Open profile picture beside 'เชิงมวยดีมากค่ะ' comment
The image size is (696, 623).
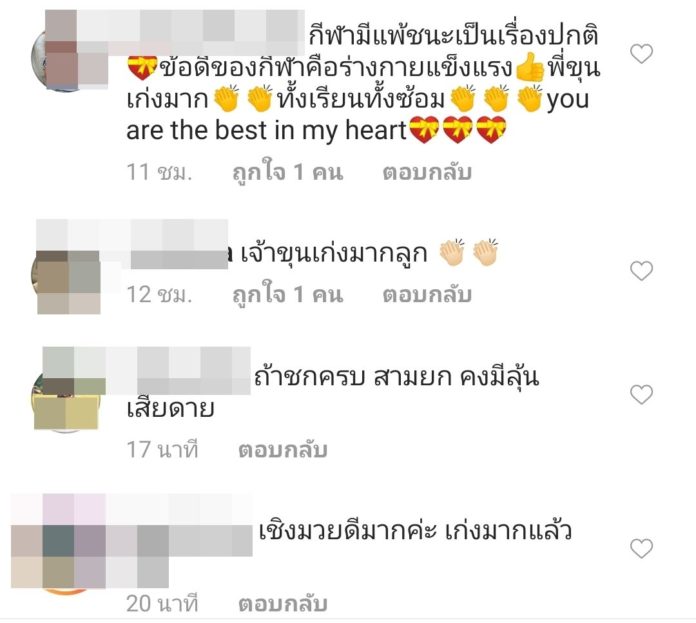tap(67, 560)
